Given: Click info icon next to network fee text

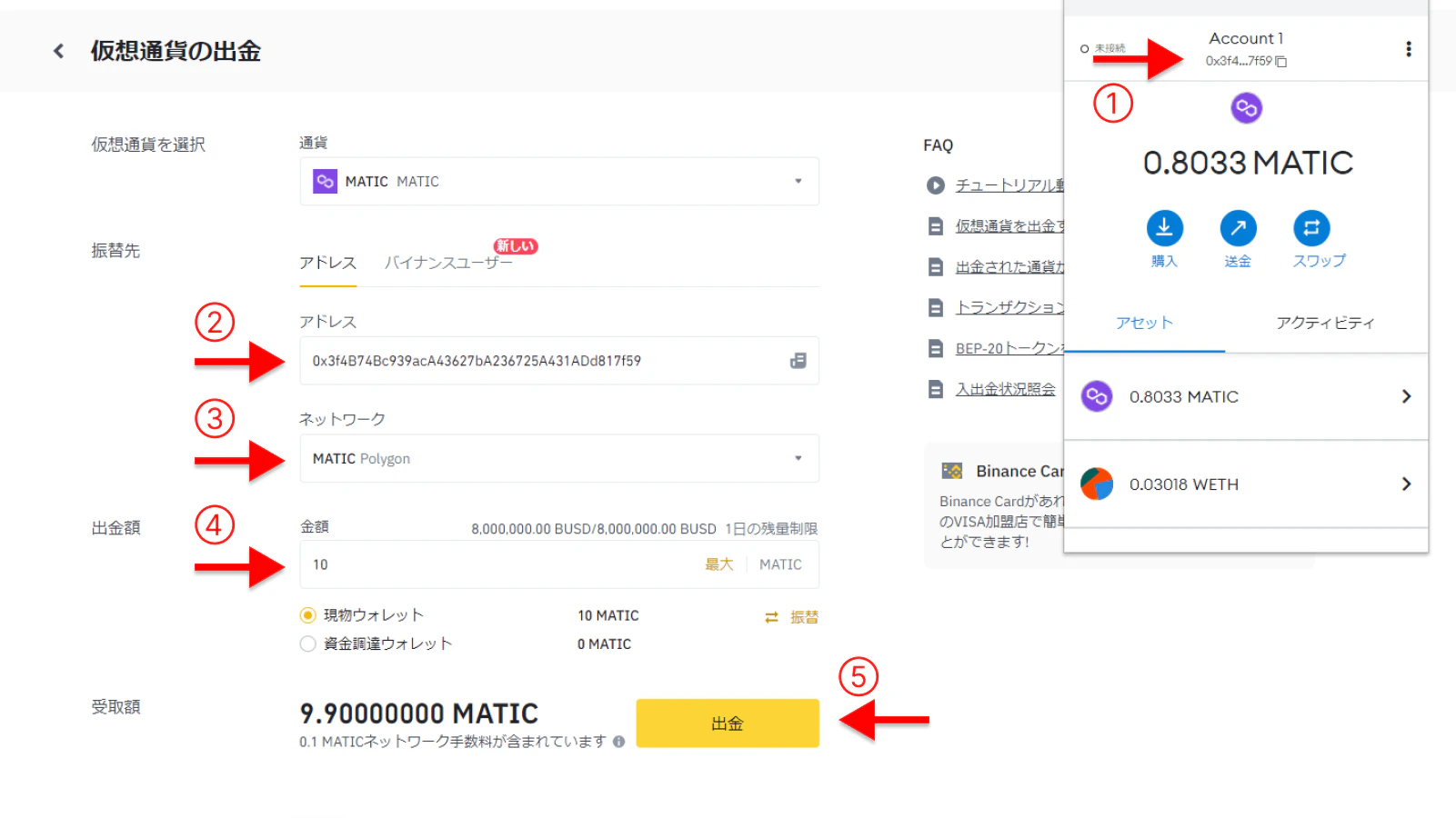Looking at the screenshot, I should pyautogui.click(x=618, y=742).
